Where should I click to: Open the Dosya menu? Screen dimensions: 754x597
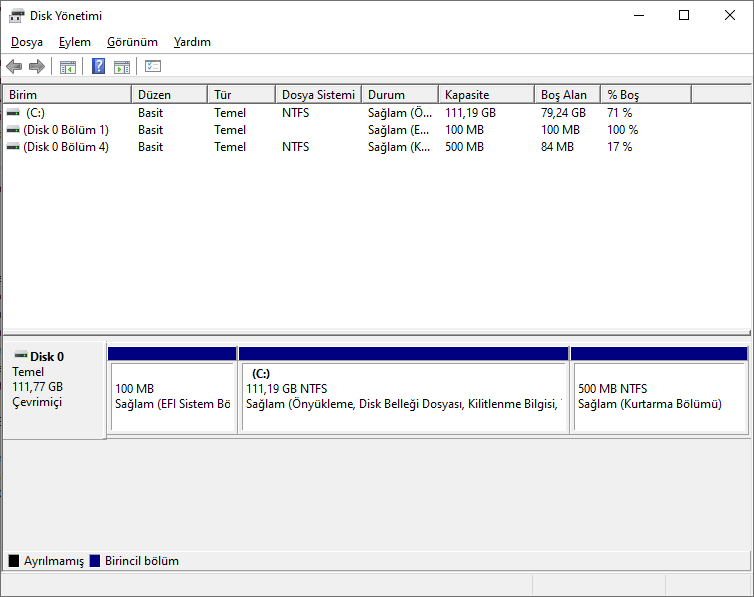(27, 42)
